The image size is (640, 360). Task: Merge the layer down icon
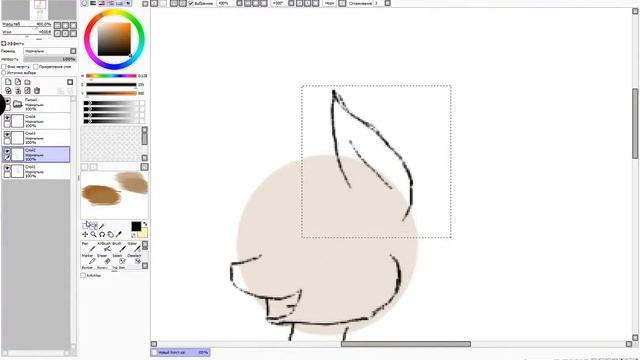click(18, 91)
